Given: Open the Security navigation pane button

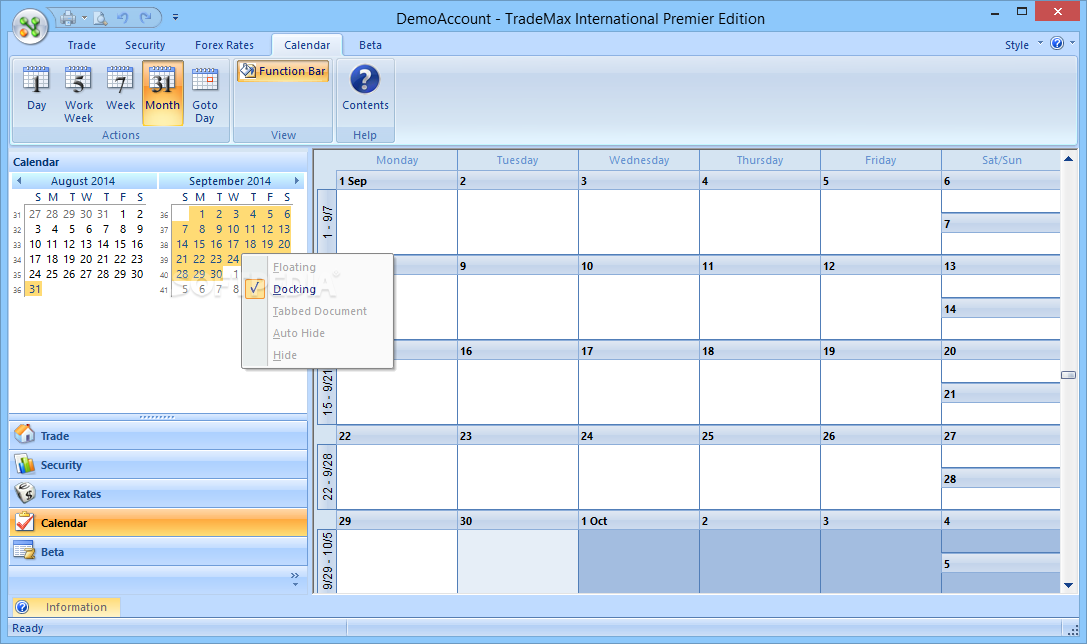Looking at the screenshot, I should pyautogui.click(x=158, y=465).
